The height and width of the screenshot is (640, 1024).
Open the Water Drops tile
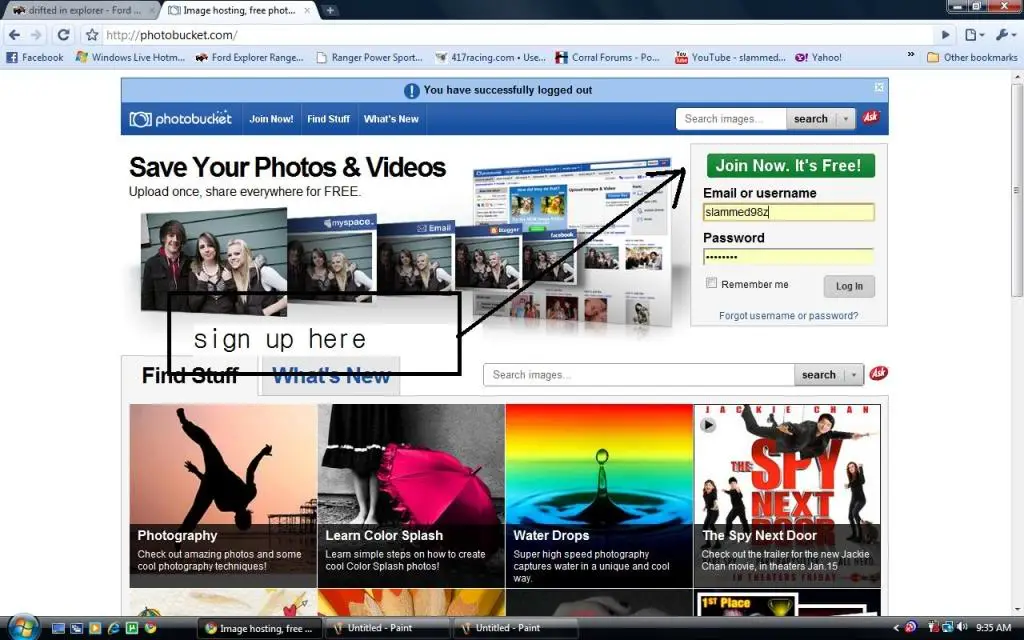coord(599,496)
